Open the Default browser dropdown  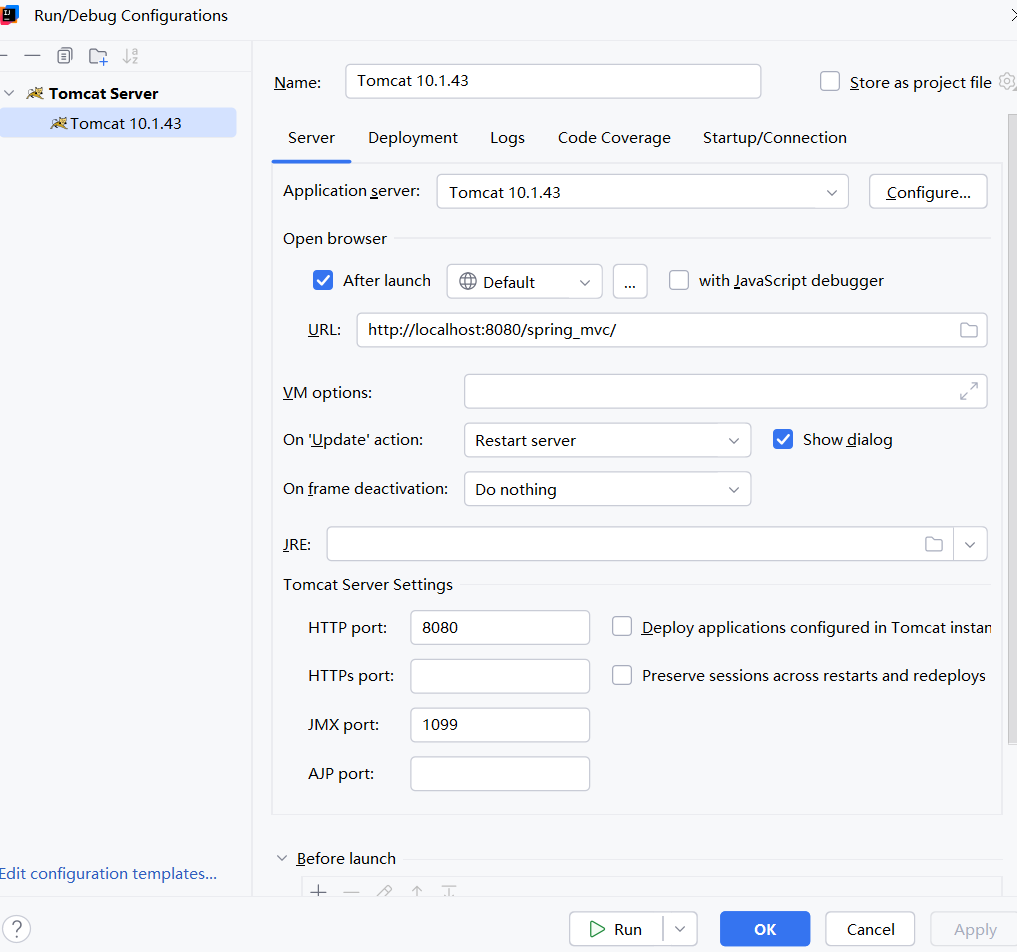pos(524,281)
